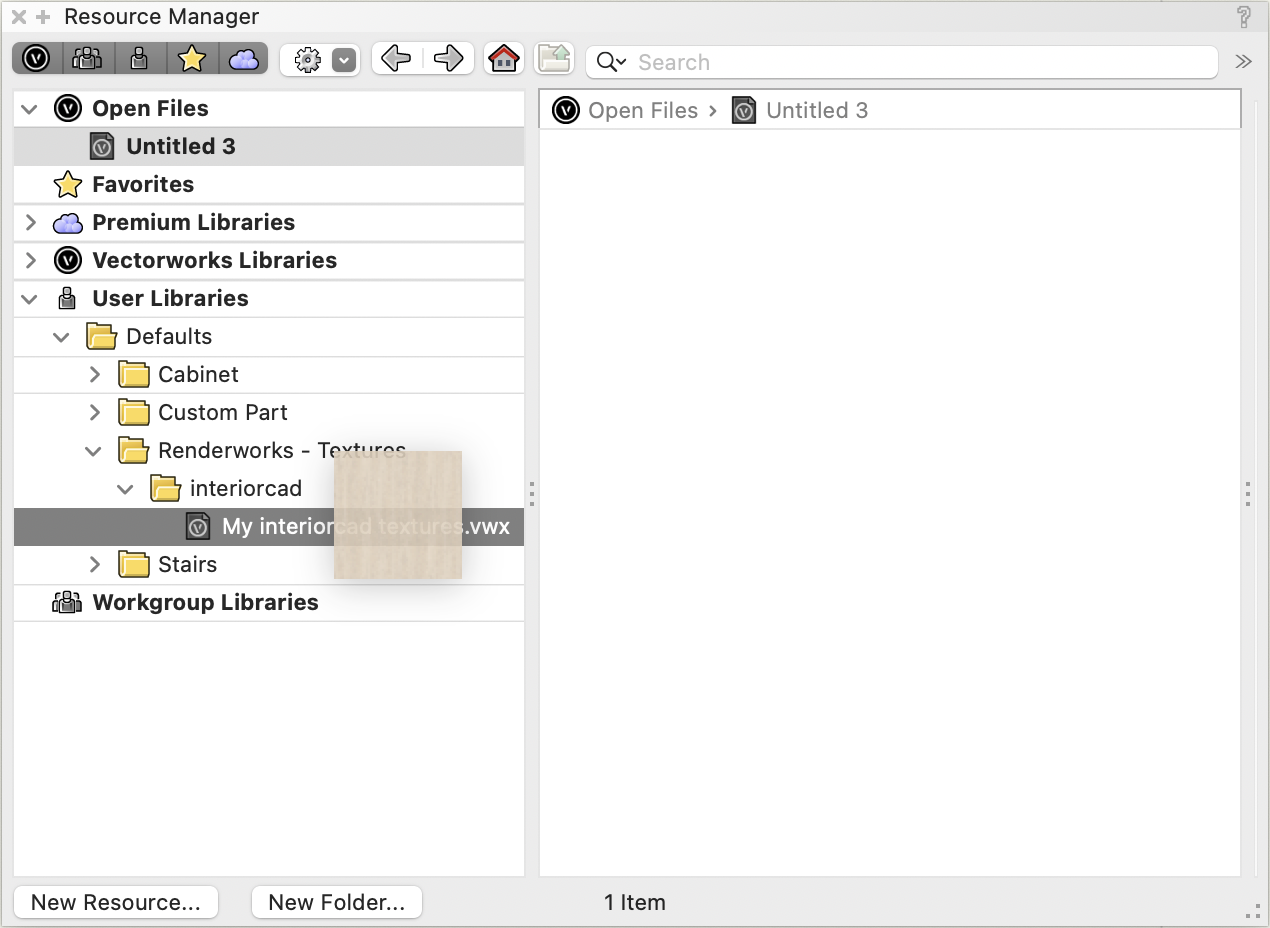
Task: Expand the Cabinet folder
Action: click(x=94, y=374)
